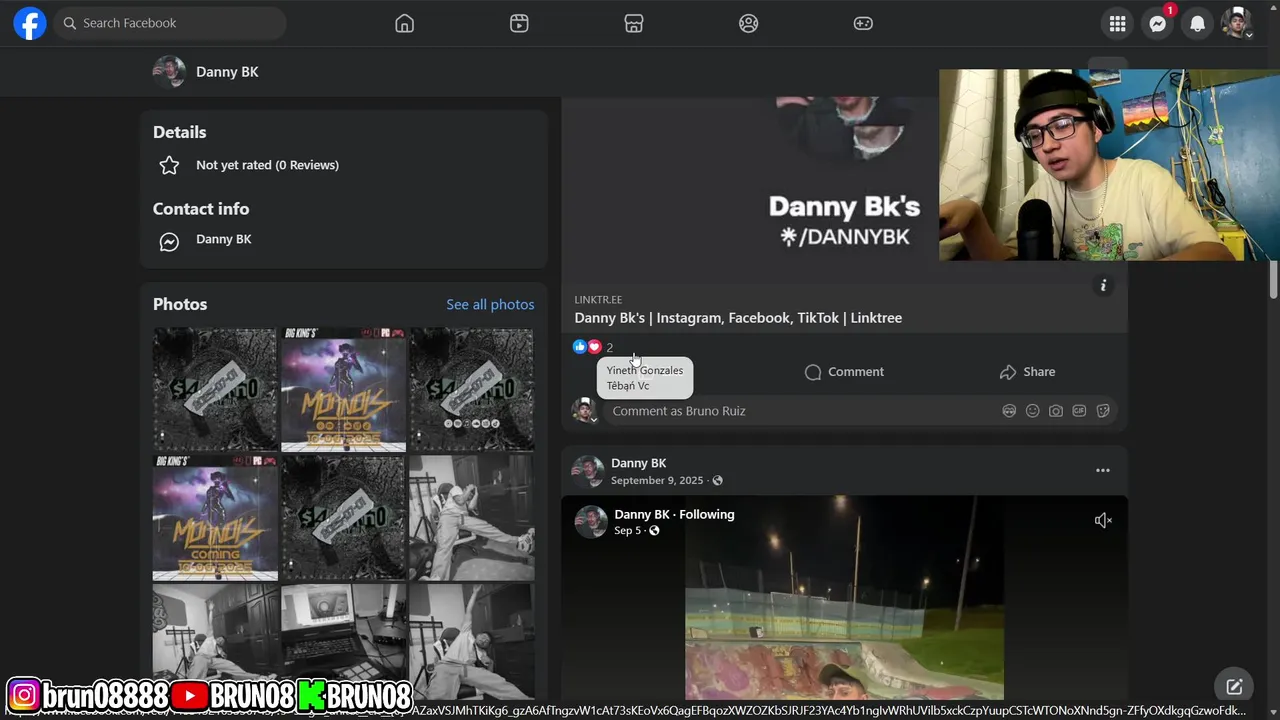Viewport: 1280px width, 720px height.
Task: Open the Danny BK header name
Action: coord(227,72)
